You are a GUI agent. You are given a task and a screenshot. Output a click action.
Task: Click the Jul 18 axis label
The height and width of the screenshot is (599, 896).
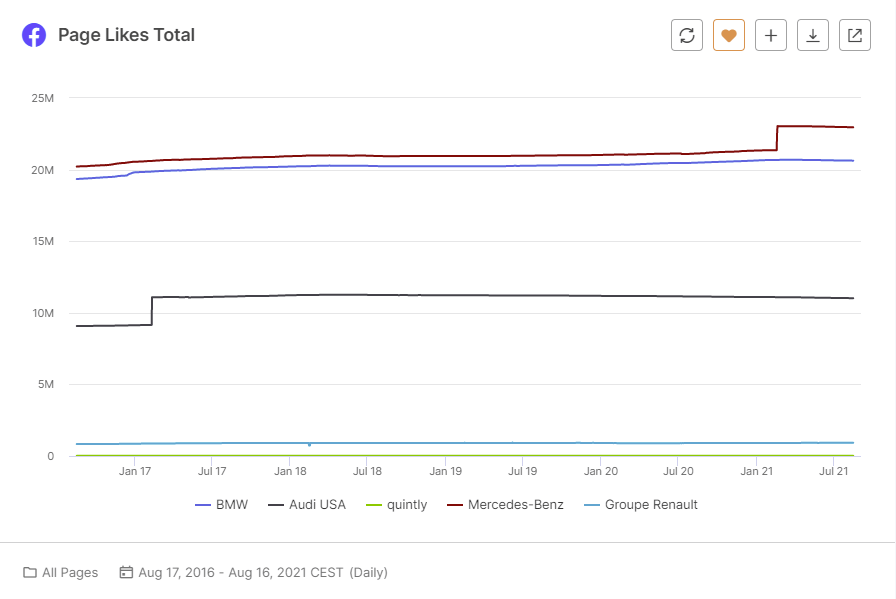pyautogui.click(x=367, y=471)
